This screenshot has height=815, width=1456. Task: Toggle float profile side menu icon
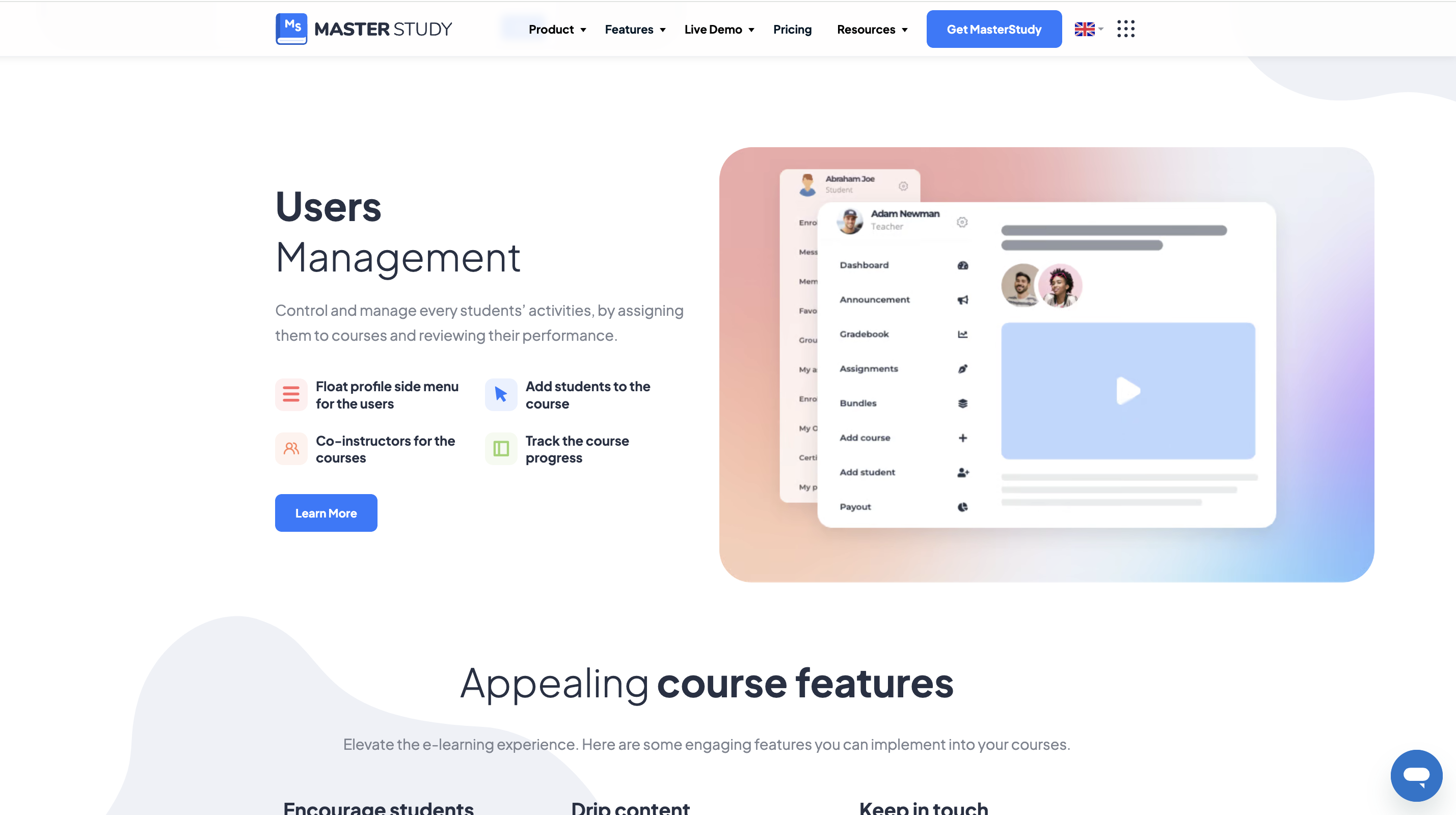(x=290, y=394)
